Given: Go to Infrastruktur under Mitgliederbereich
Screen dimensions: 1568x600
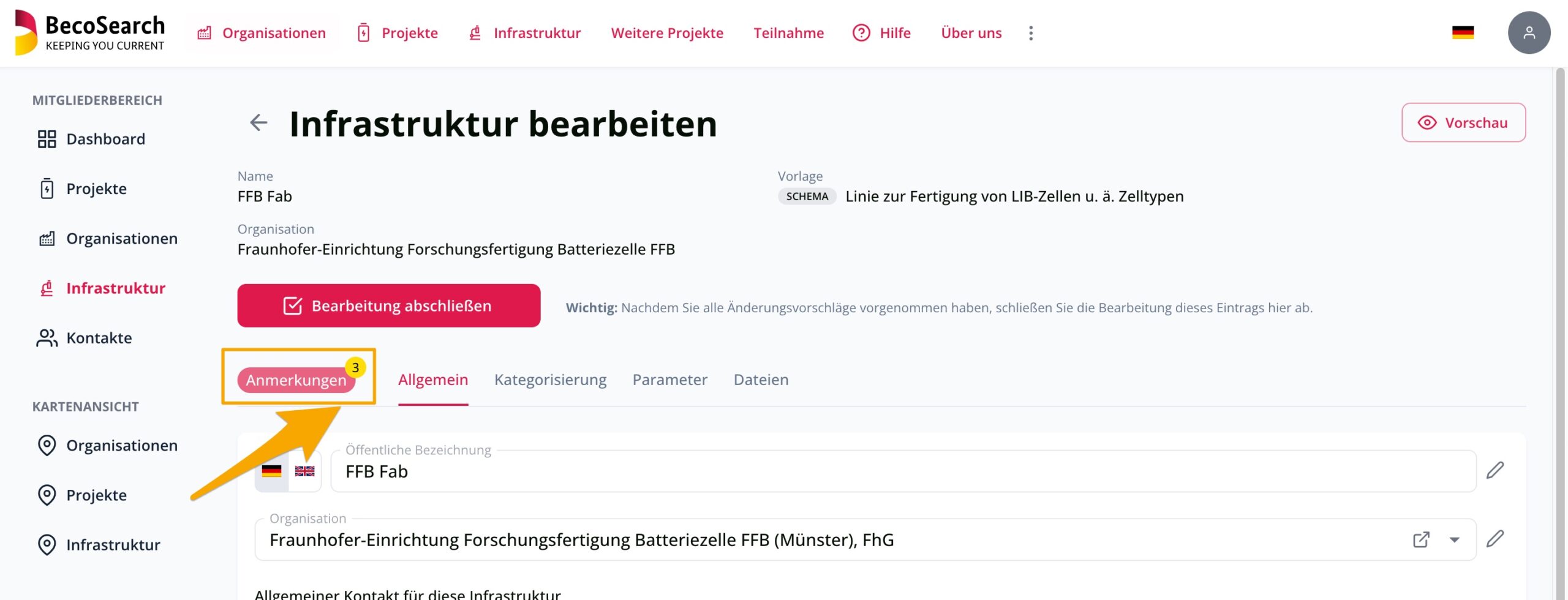Looking at the screenshot, I should point(102,288).
